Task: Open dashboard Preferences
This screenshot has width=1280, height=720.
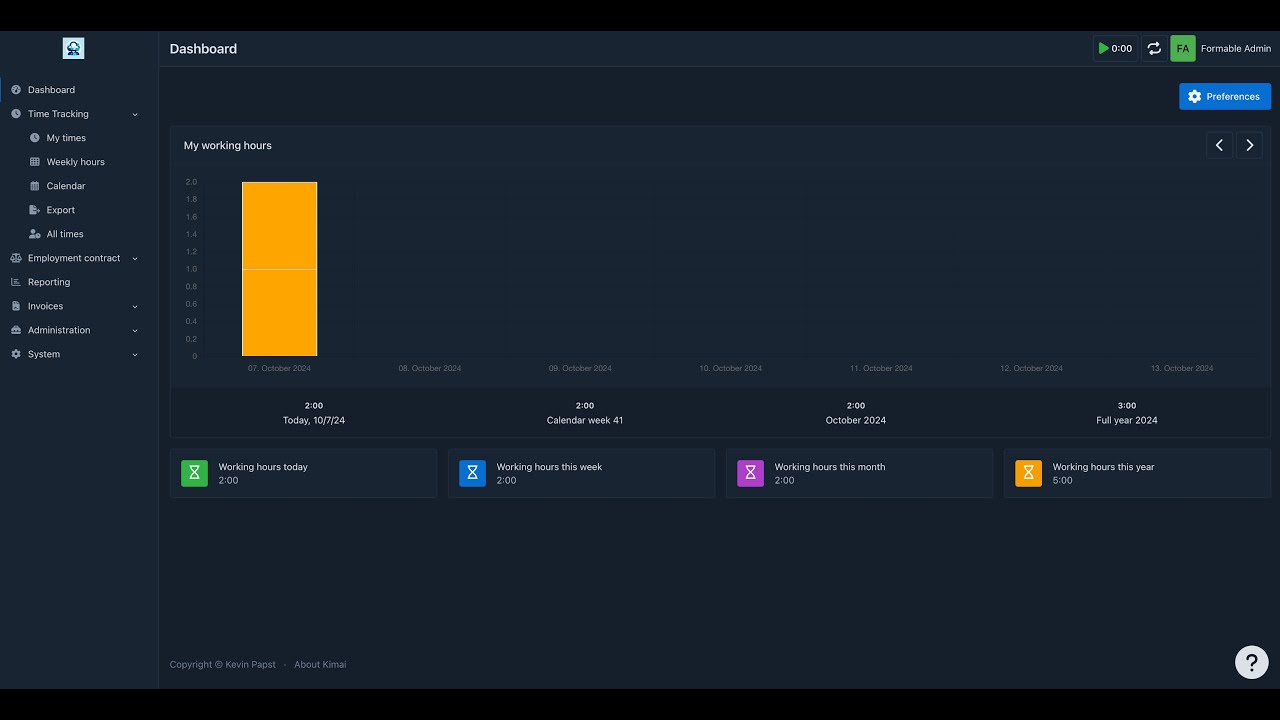Action: (x=1225, y=96)
